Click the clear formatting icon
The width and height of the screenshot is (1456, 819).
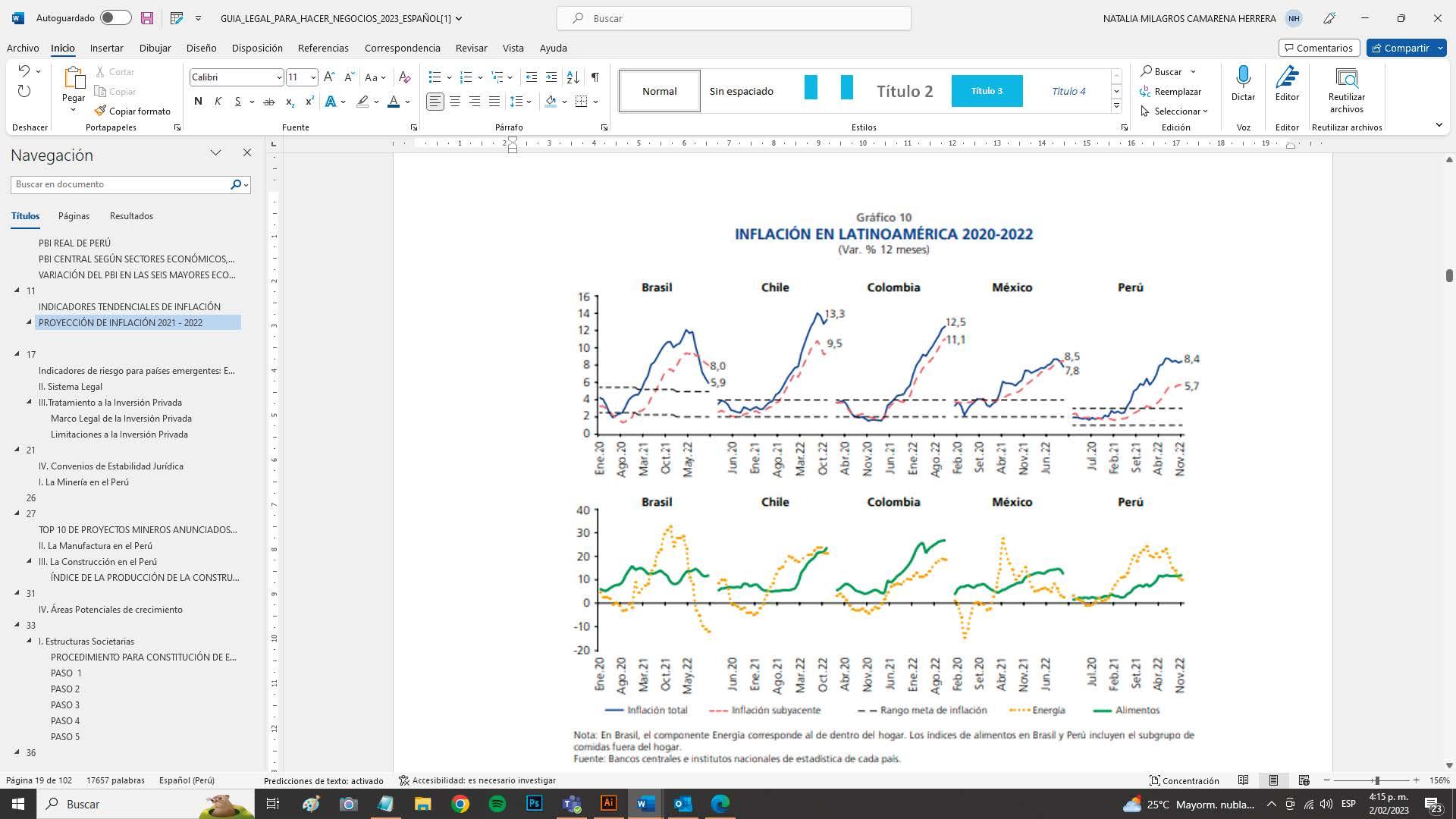coord(404,77)
